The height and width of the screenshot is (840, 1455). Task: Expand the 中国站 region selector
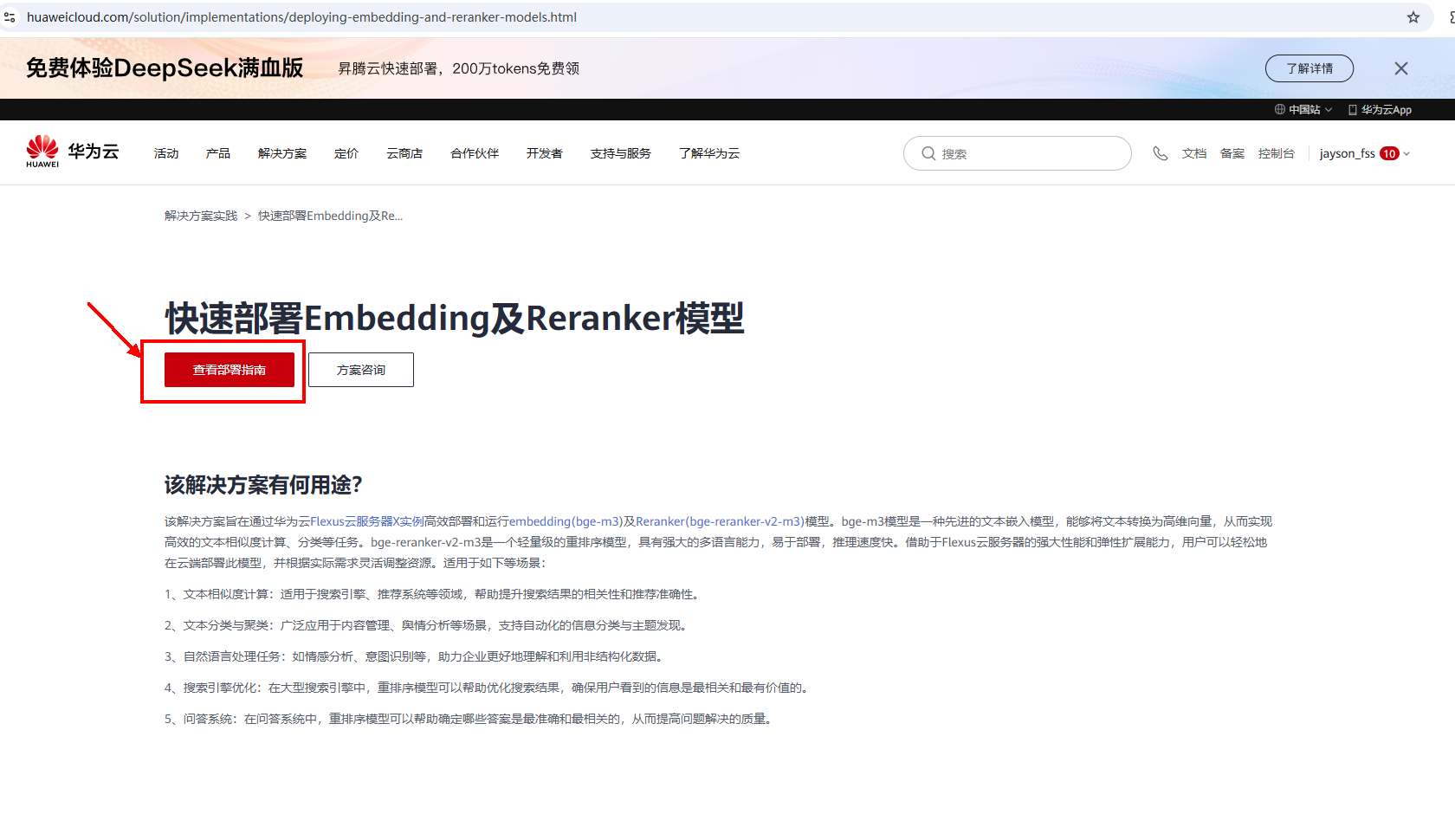coord(1303,110)
